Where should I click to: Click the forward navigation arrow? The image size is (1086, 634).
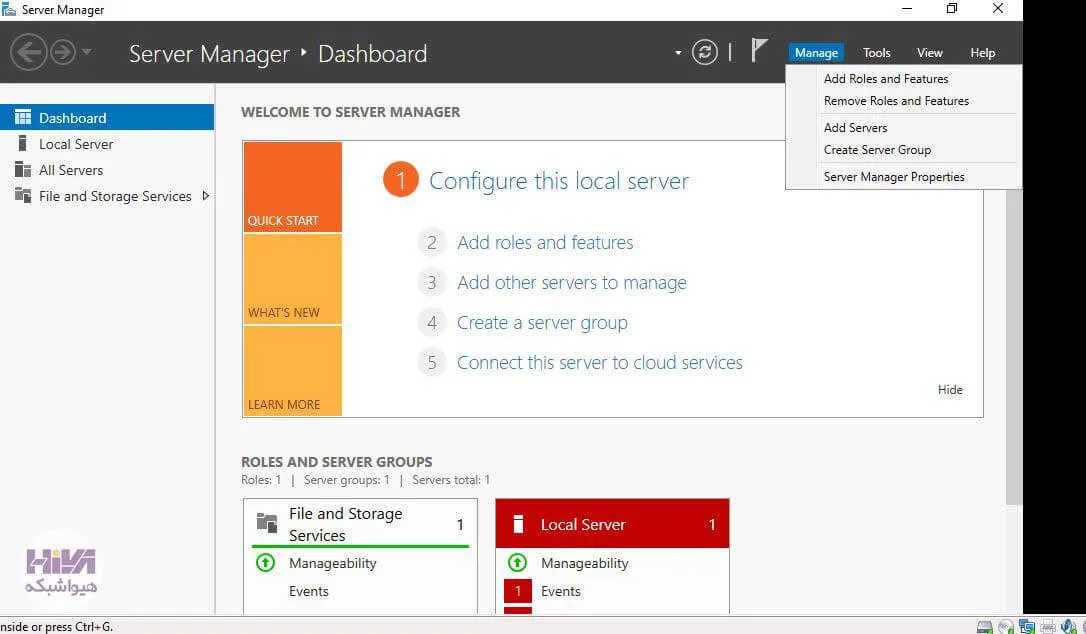click(63, 53)
